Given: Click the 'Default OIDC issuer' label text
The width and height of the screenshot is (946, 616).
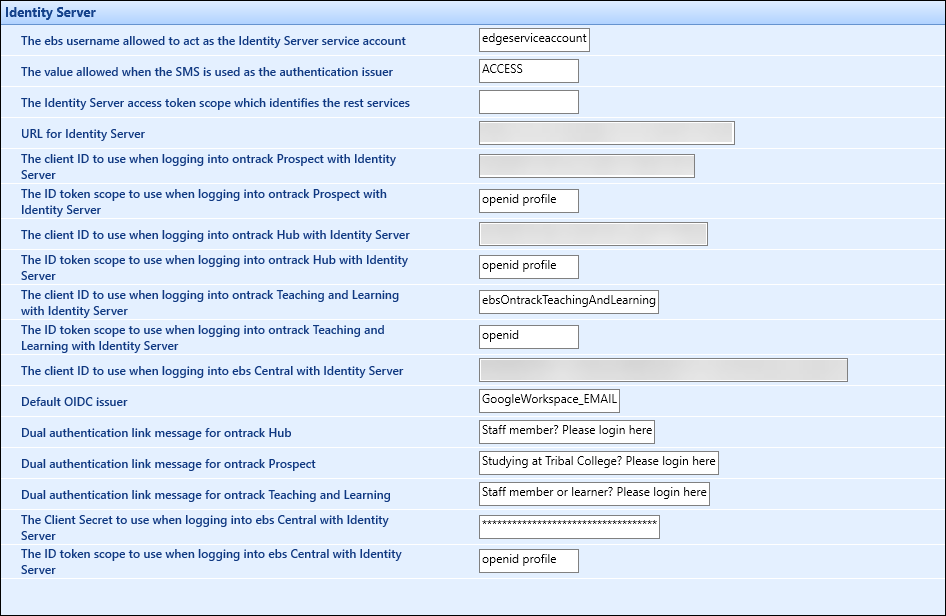Looking at the screenshot, I should (74, 402).
